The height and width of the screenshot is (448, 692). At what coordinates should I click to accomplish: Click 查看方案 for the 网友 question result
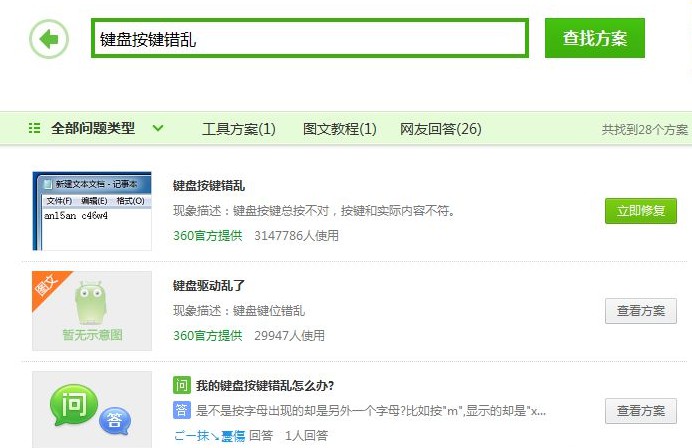(640, 411)
